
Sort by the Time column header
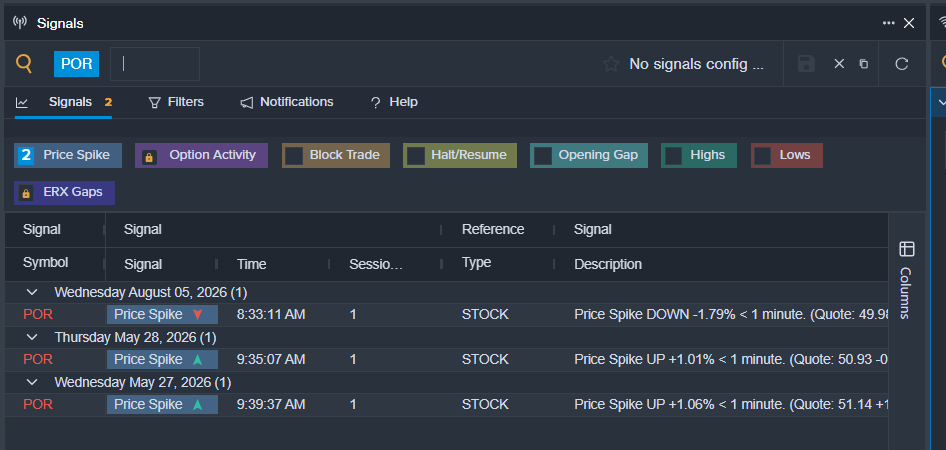click(x=252, y=264)
